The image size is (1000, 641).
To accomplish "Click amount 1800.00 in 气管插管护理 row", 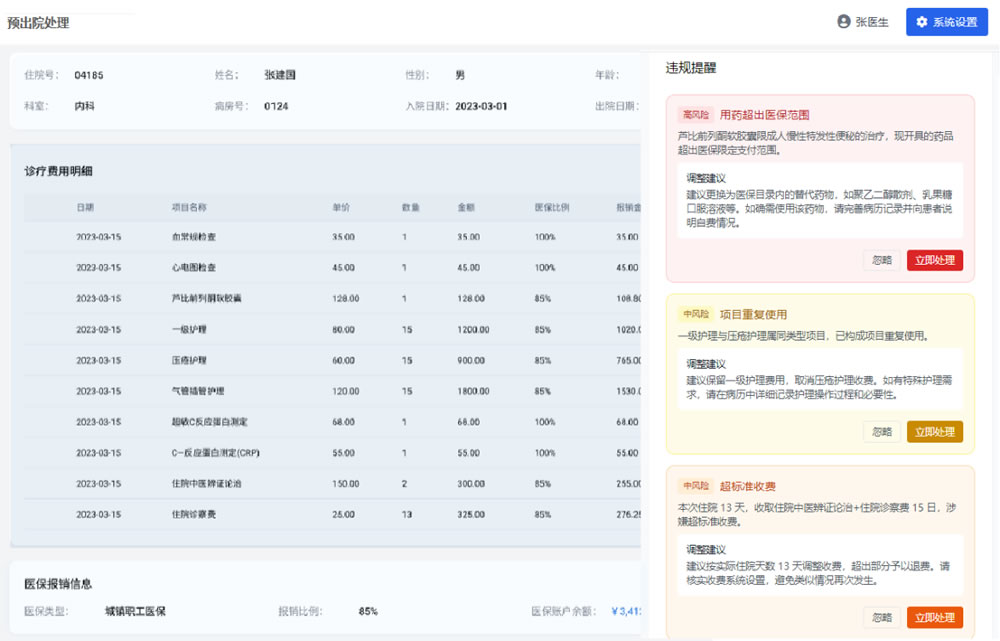I will click(x=473, y=391).
